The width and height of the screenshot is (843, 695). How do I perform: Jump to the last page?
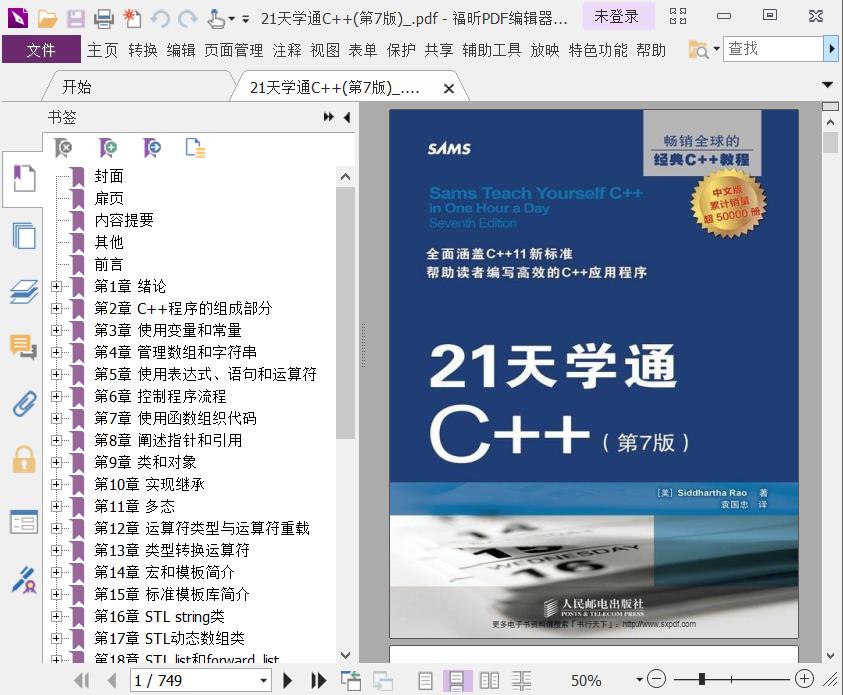(318, 680)
